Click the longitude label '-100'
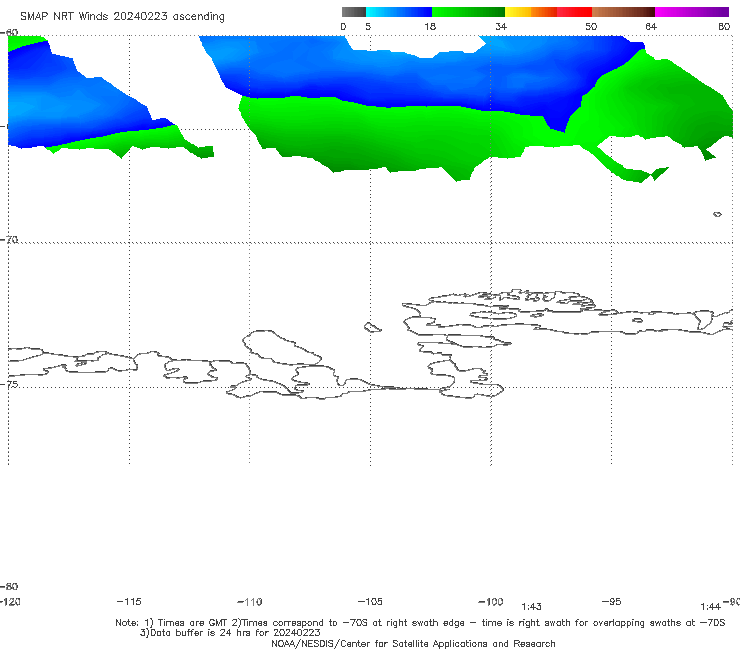The image size is (740, 650). click(491, 602)
